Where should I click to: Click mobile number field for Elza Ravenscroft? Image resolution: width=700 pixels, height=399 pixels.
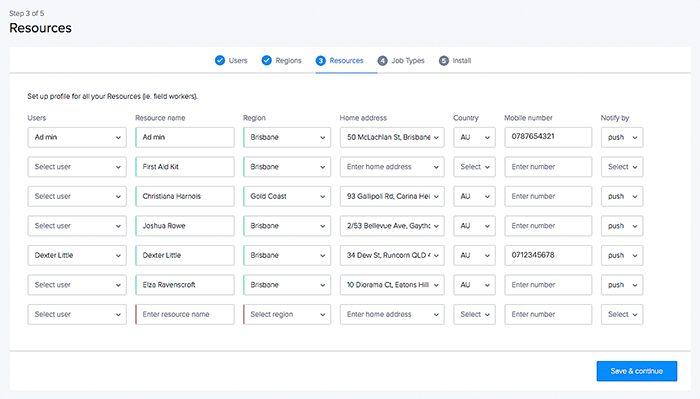point(548,284)
